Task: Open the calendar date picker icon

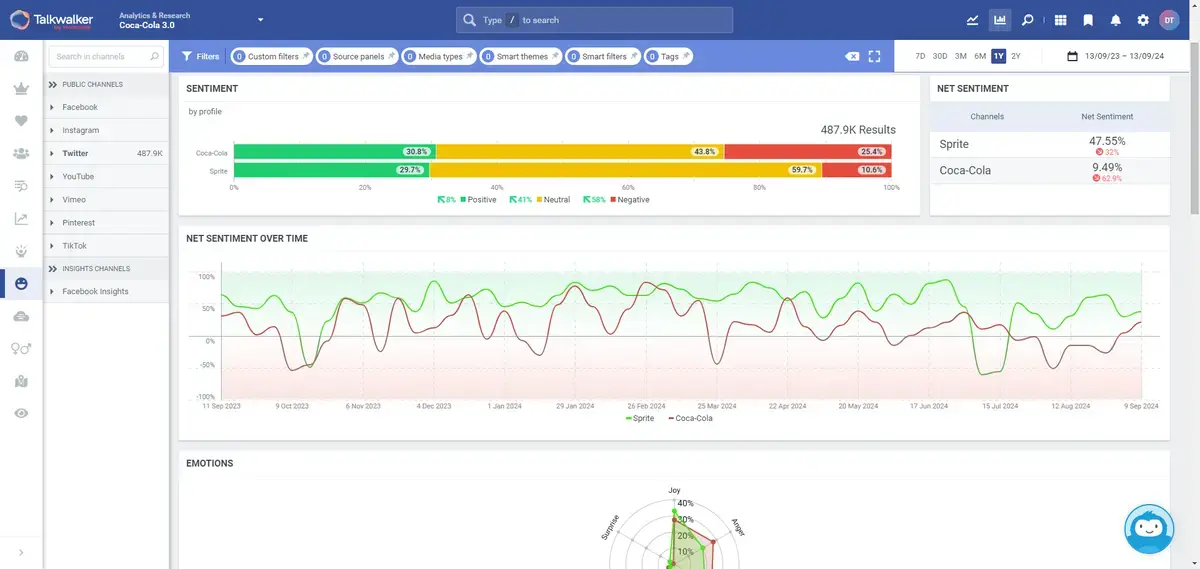Action: click(1072, 57)
